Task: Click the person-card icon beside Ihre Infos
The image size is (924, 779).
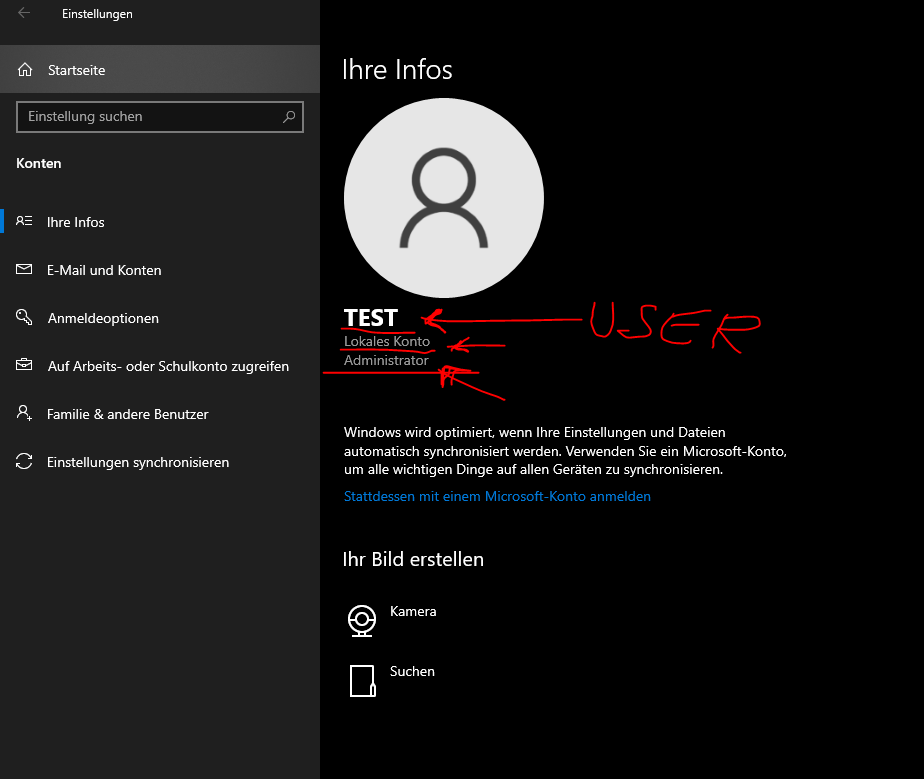Action: pyautogui.click(x=24, y=221)
